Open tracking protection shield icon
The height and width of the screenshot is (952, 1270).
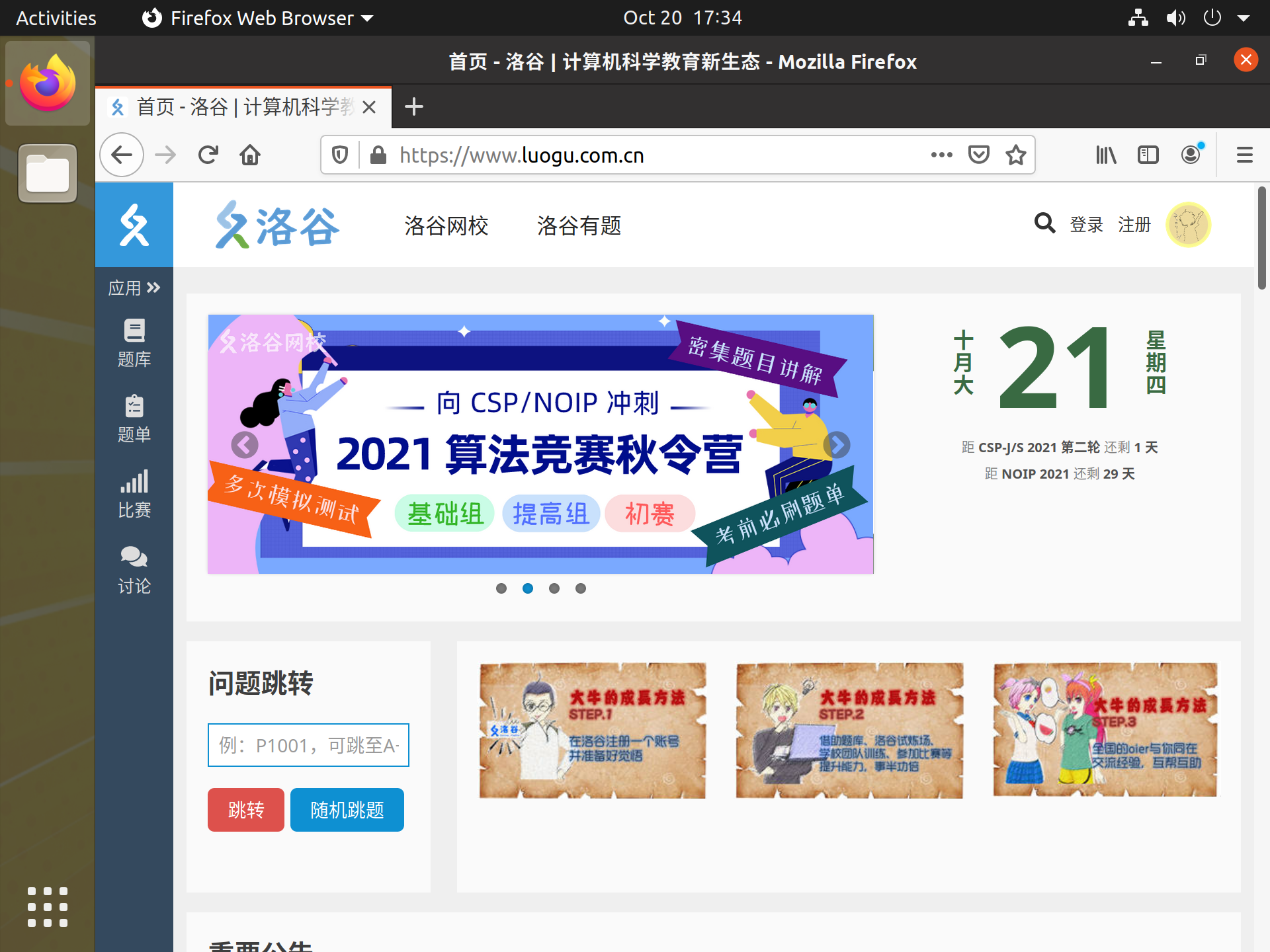pyautogui.click(x=340, y=155)
